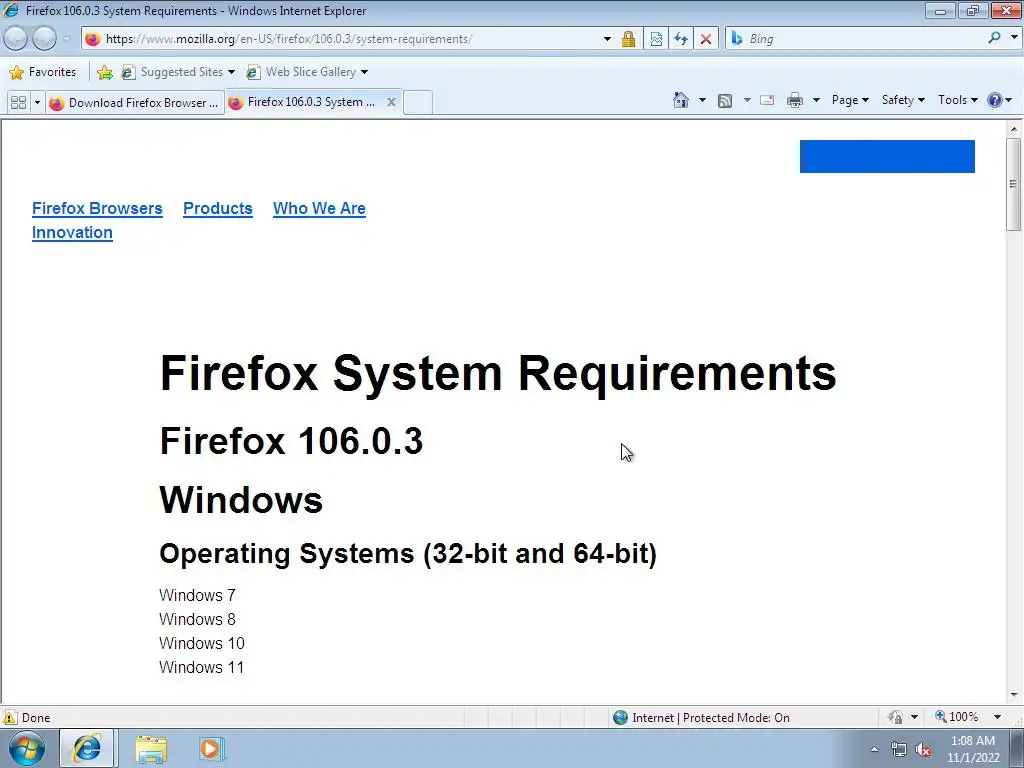Image resolution: width=1024 pixels, height=768 pixels.
Task: Open Suggested Sites dropdown
Action: coord(178,72)
